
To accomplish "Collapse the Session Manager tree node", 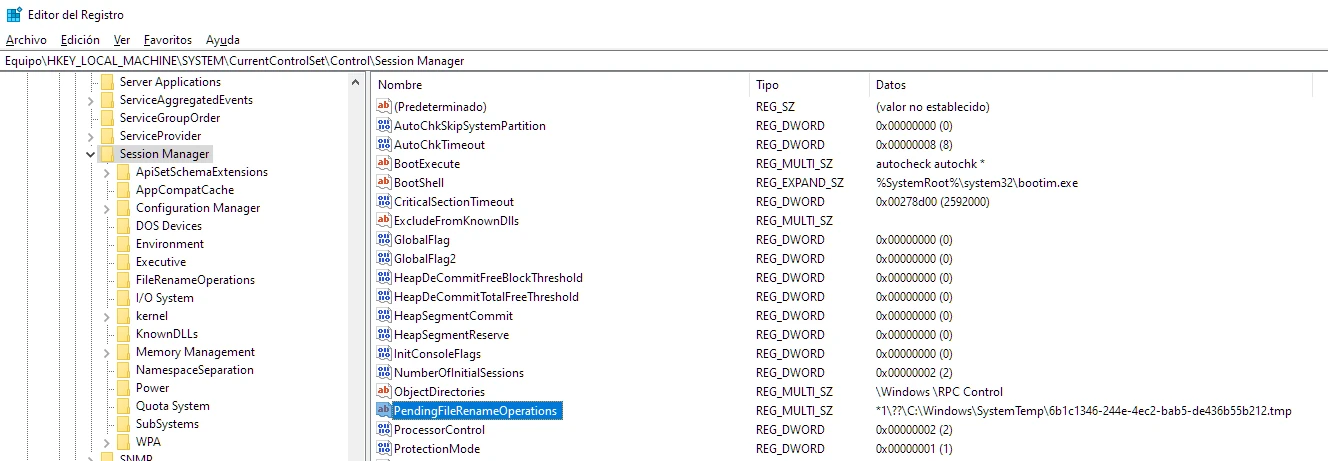I will tap(91, 154).
